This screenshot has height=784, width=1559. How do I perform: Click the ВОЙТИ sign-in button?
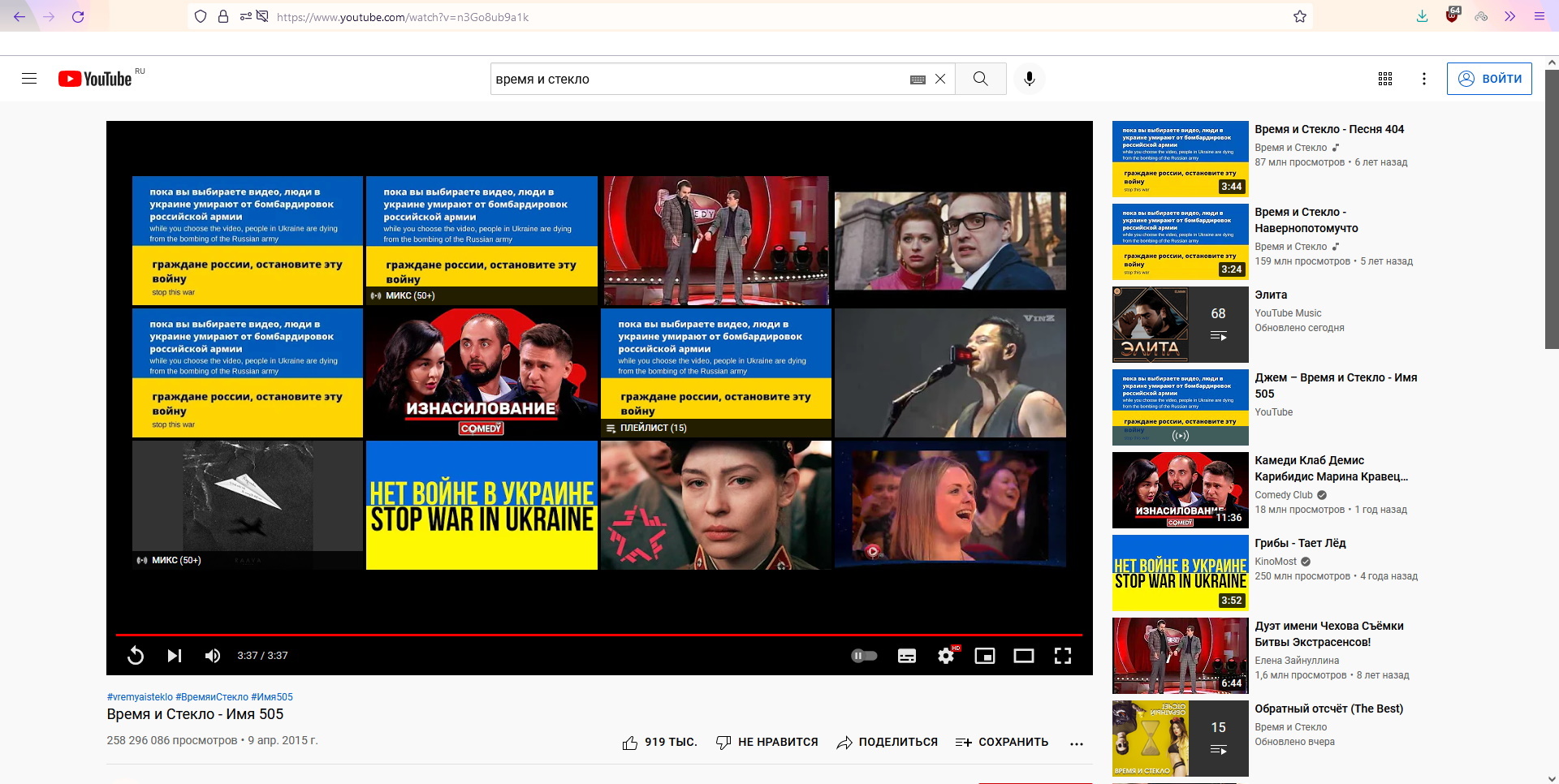pos(1489,79)
